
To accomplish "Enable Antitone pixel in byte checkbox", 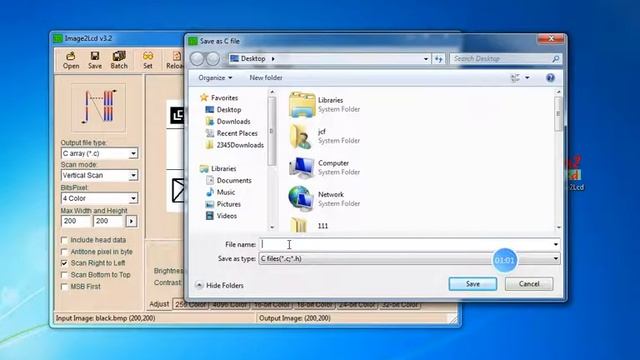I will click(x=64, y=252).
